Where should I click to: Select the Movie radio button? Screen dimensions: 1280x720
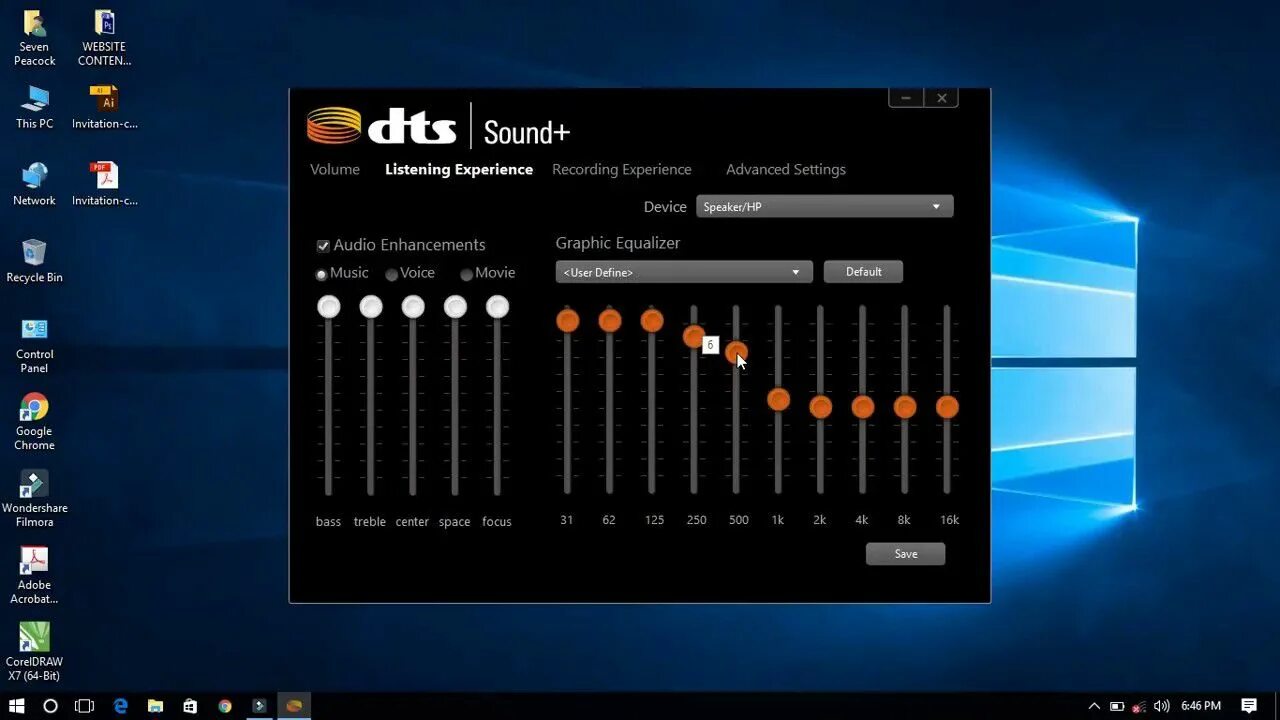click(467, 274)
